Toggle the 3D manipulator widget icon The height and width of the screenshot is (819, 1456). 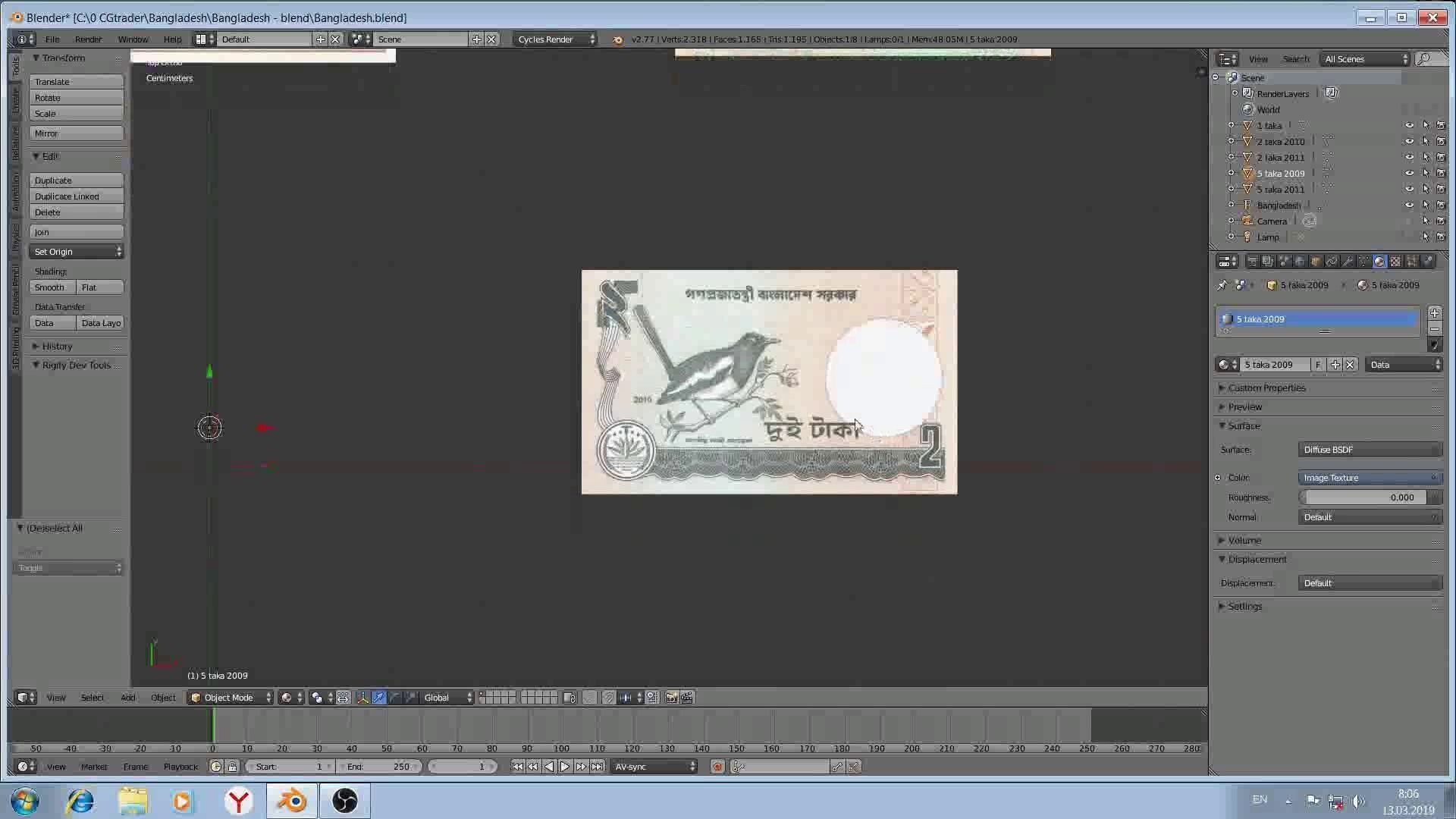tap(362, 698)
